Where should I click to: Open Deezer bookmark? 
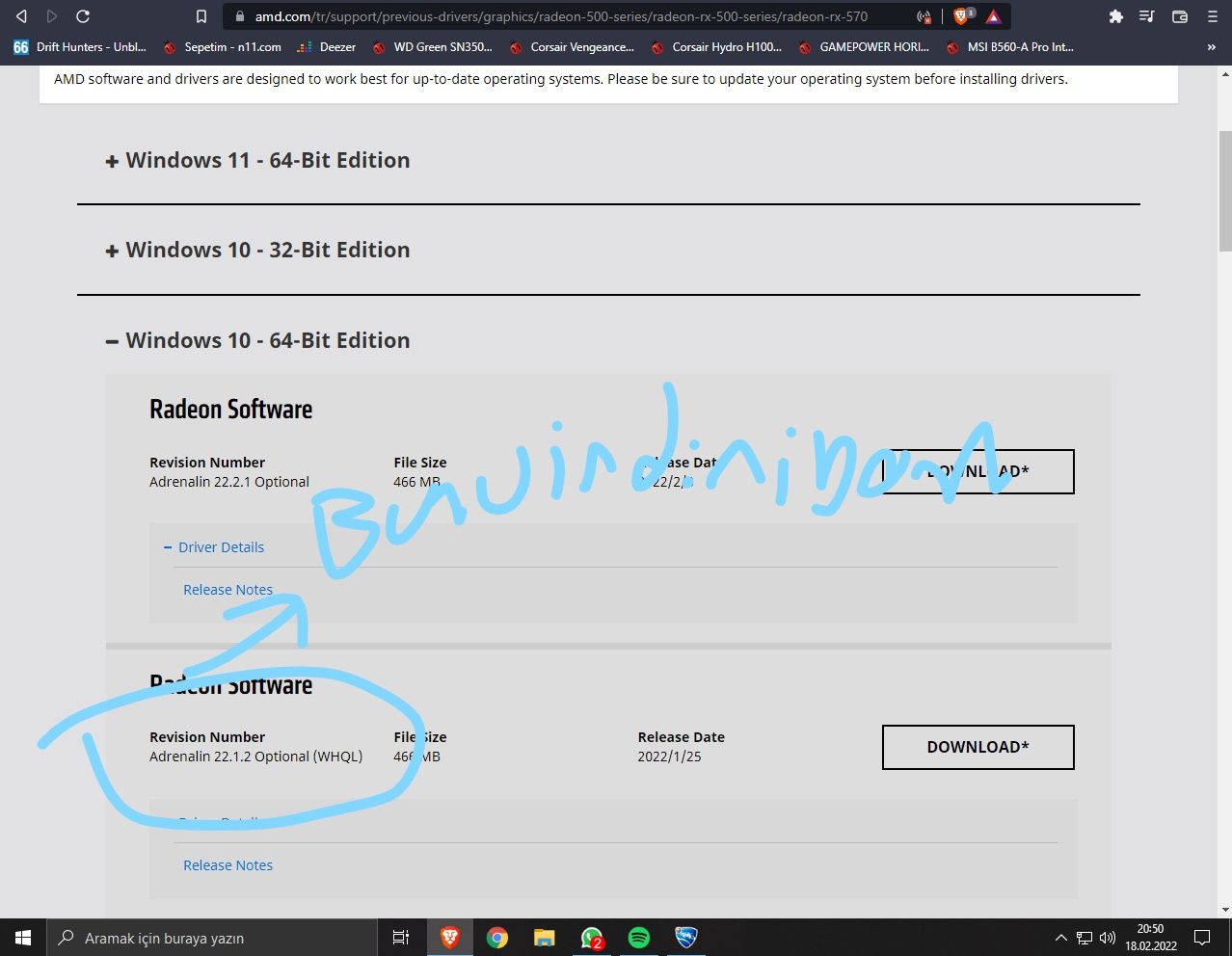point(327,46)
